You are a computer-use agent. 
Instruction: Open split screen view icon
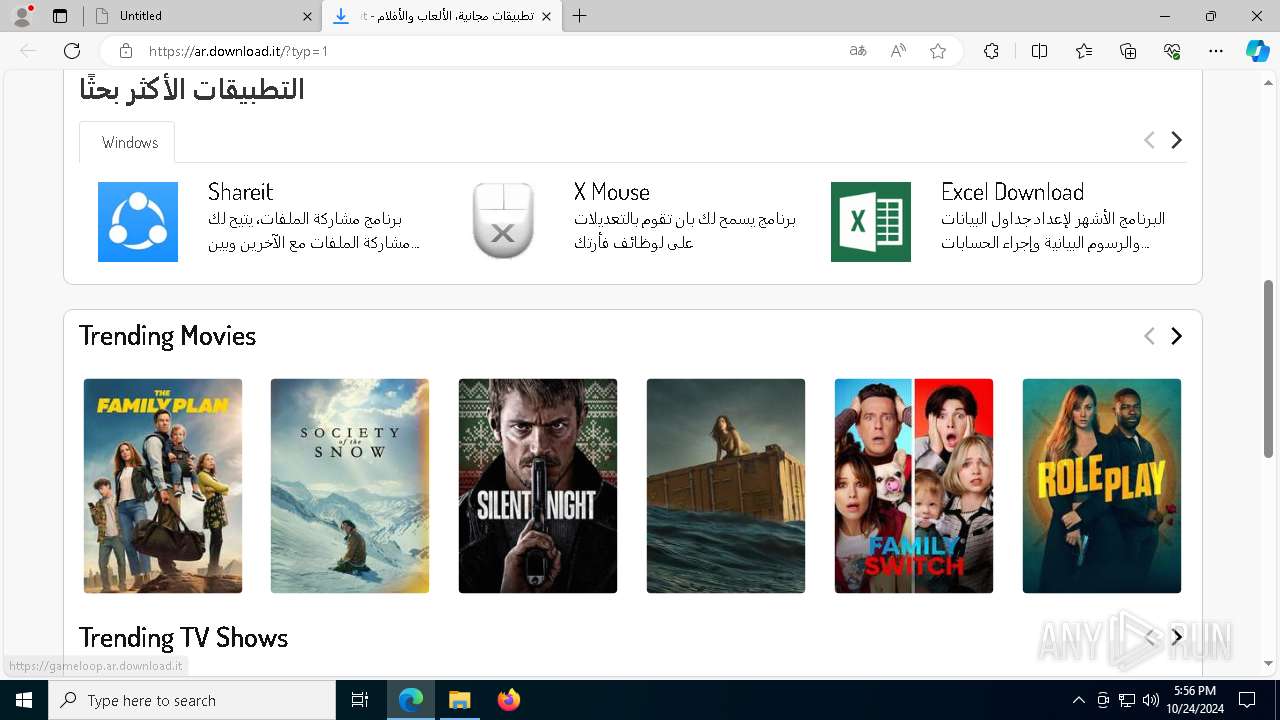pos(1039,51)
